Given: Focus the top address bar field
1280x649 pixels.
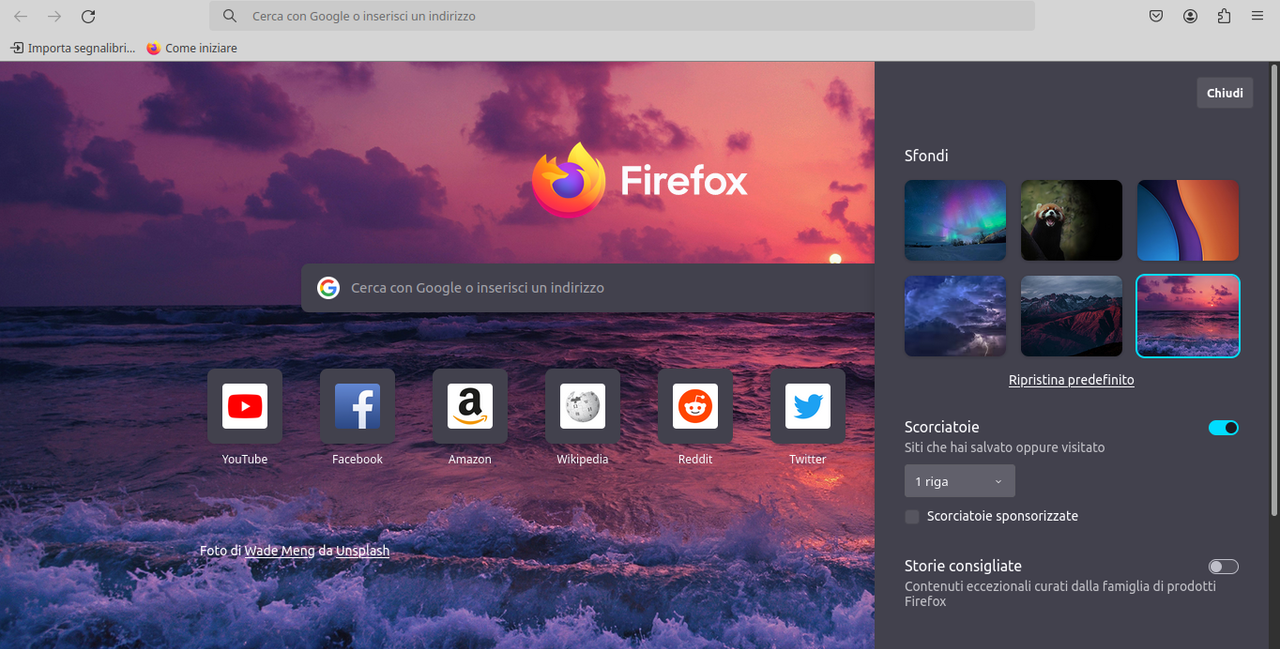Looking at the screenshot, I should point(622,16).
